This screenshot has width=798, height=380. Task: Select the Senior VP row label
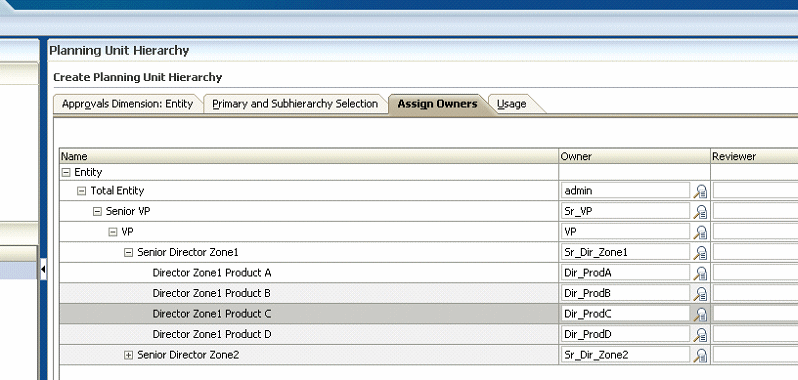128,211
